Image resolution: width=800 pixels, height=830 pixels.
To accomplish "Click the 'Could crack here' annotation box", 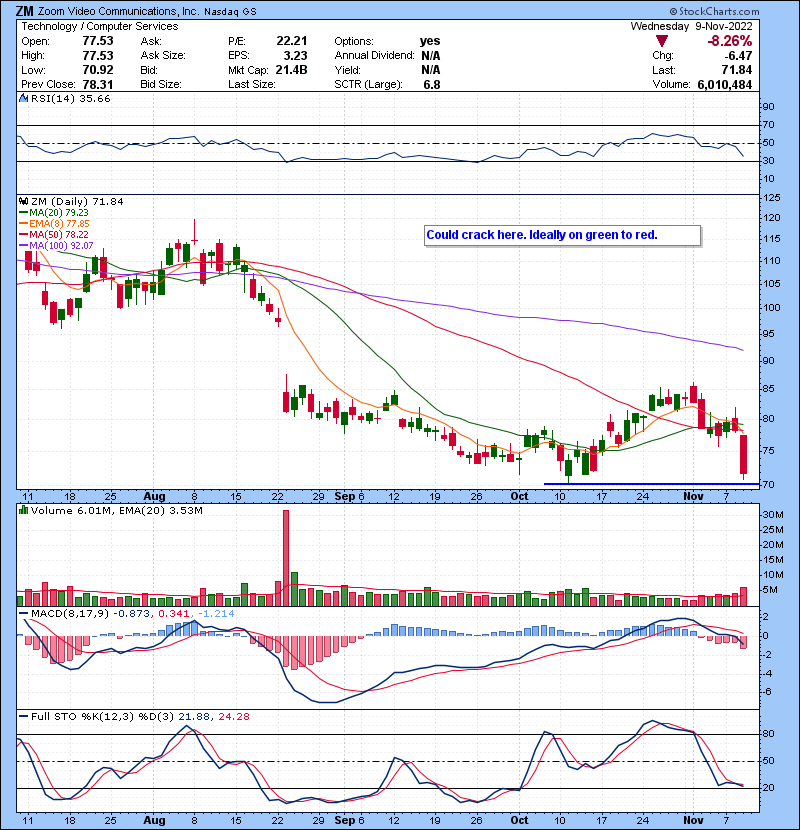I will click(562, 235).
